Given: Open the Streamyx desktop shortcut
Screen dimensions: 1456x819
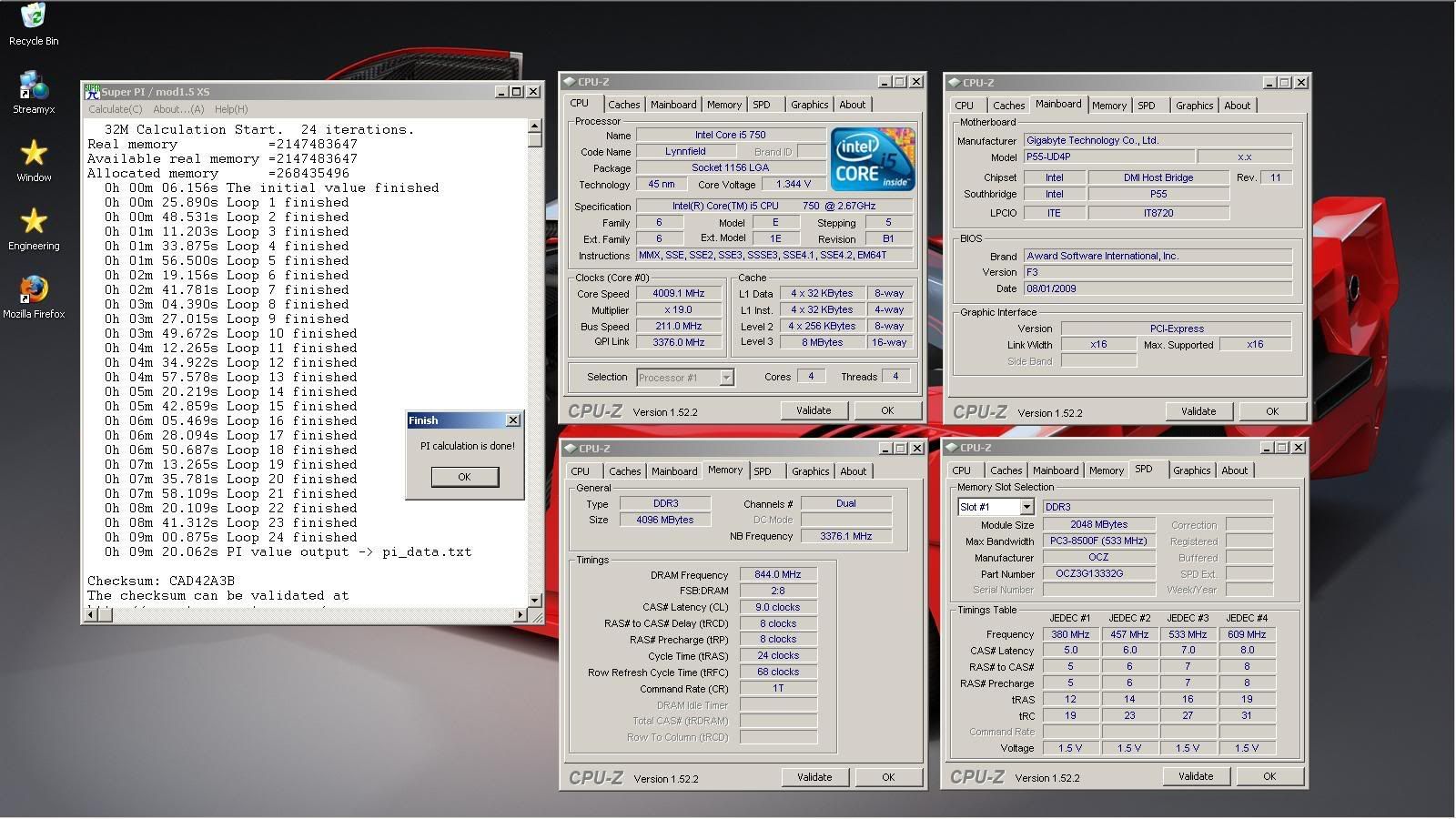Looking at the screenshot, I should (34, 86).
